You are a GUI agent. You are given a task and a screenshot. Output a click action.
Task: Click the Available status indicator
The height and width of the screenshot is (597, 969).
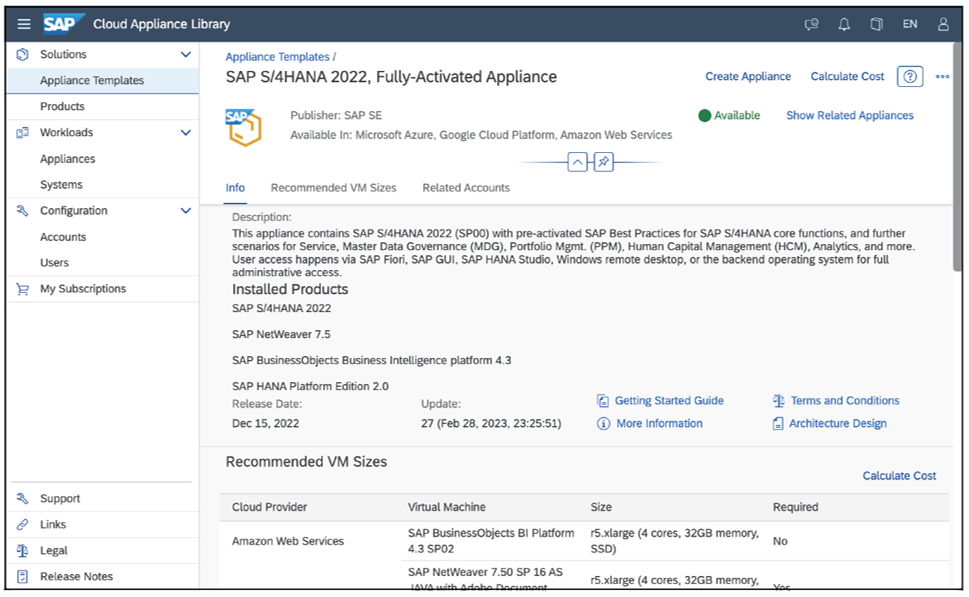pos(729,116)
